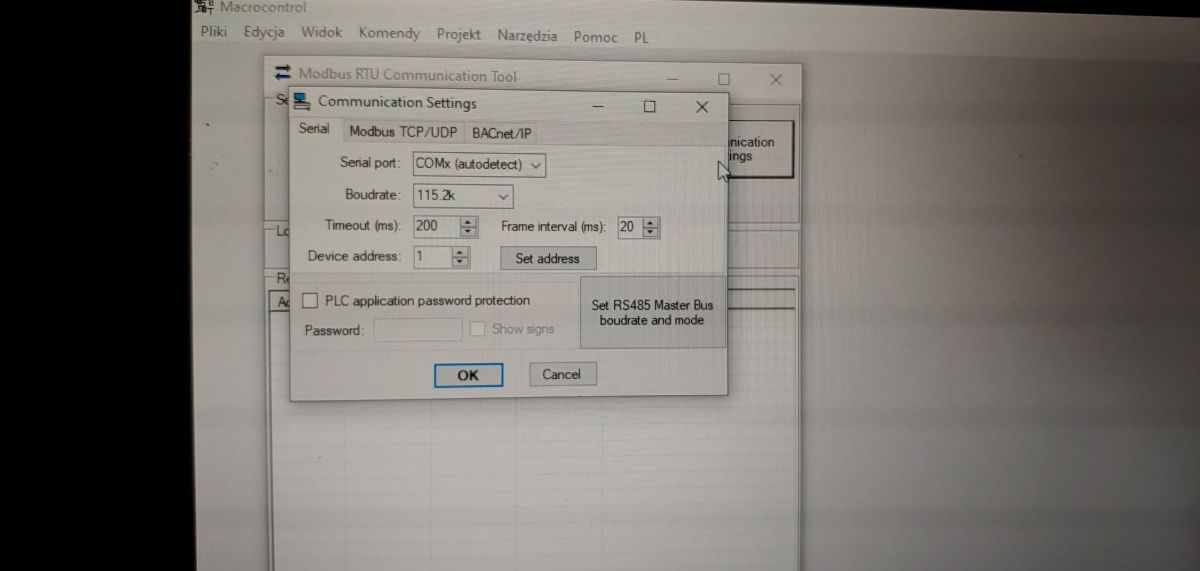Decrease the Timeout value with down arrow

pyautogui.click(x=468, y=233)
